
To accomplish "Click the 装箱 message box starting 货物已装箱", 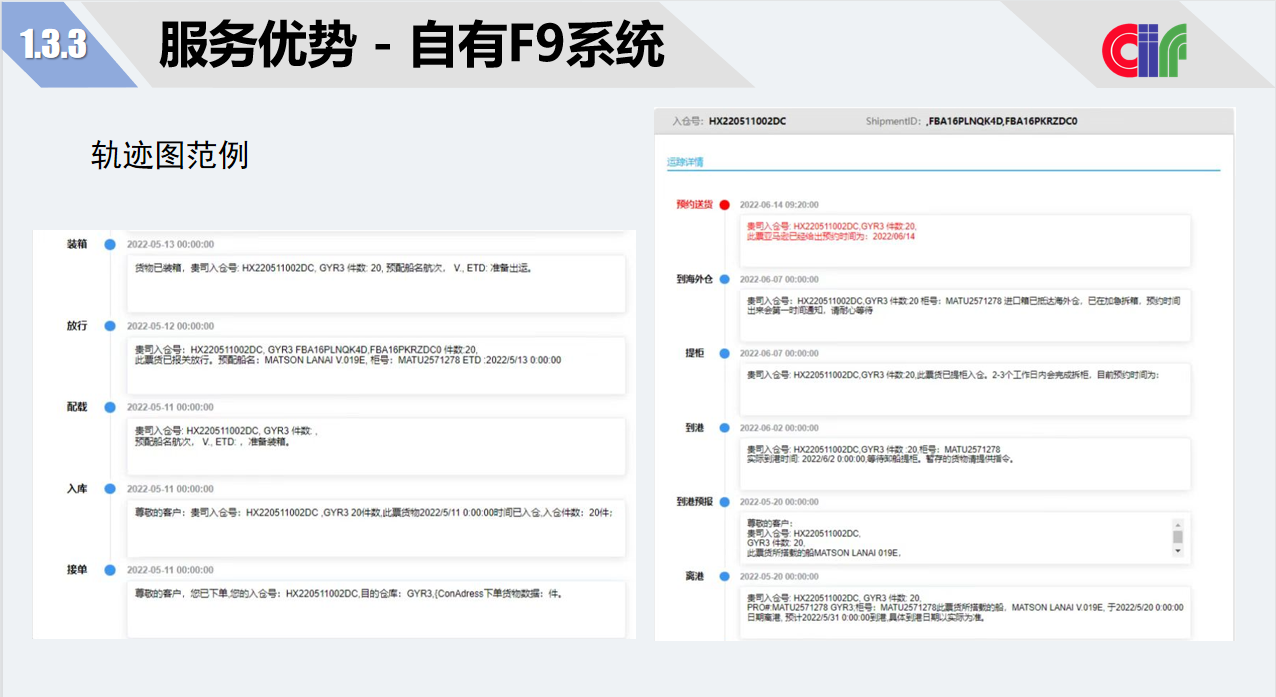I will tap(376, 283).
